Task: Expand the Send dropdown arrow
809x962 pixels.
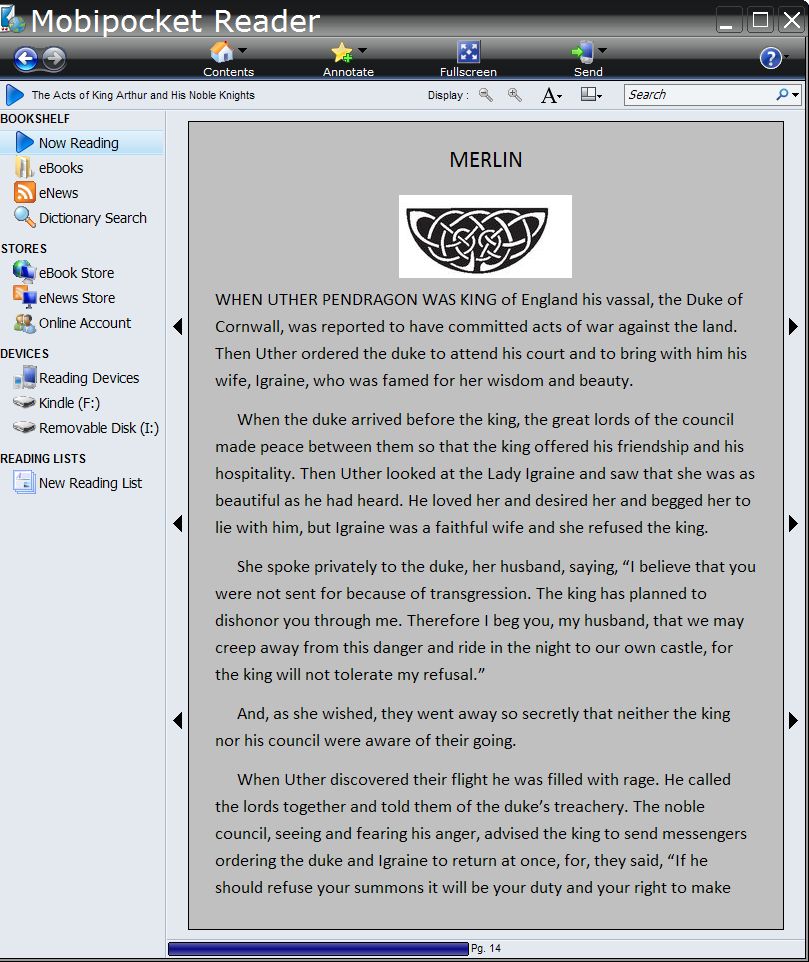Action: tap(602, 50)
